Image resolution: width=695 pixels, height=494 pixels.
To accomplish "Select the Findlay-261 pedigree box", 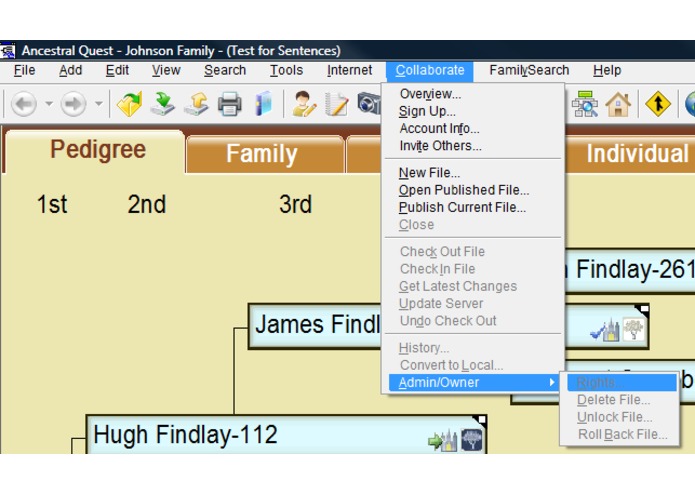I will 630,270.
